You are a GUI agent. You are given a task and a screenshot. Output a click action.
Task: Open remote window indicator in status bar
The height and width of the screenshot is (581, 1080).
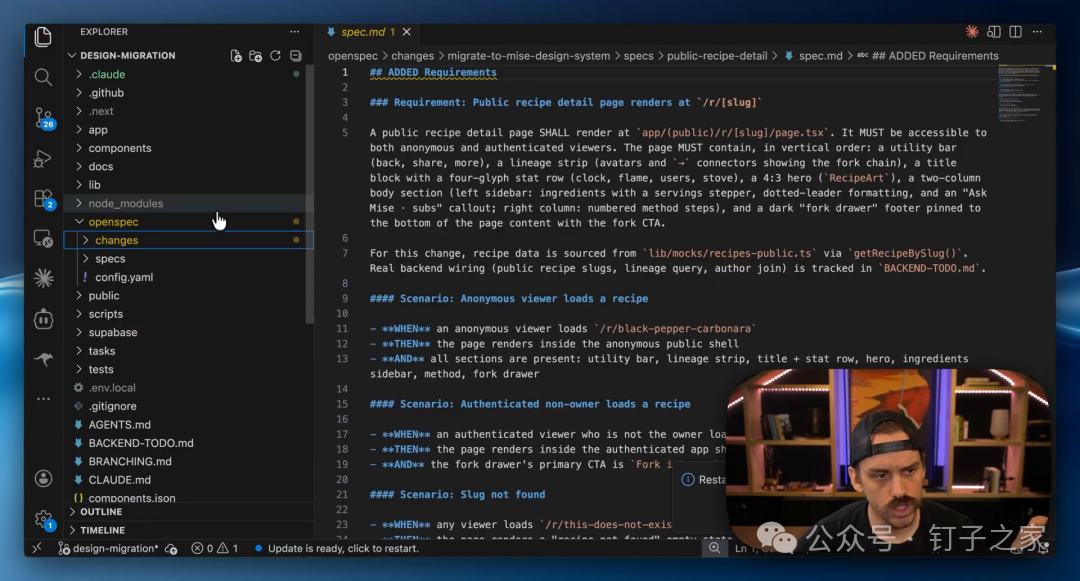37,548
